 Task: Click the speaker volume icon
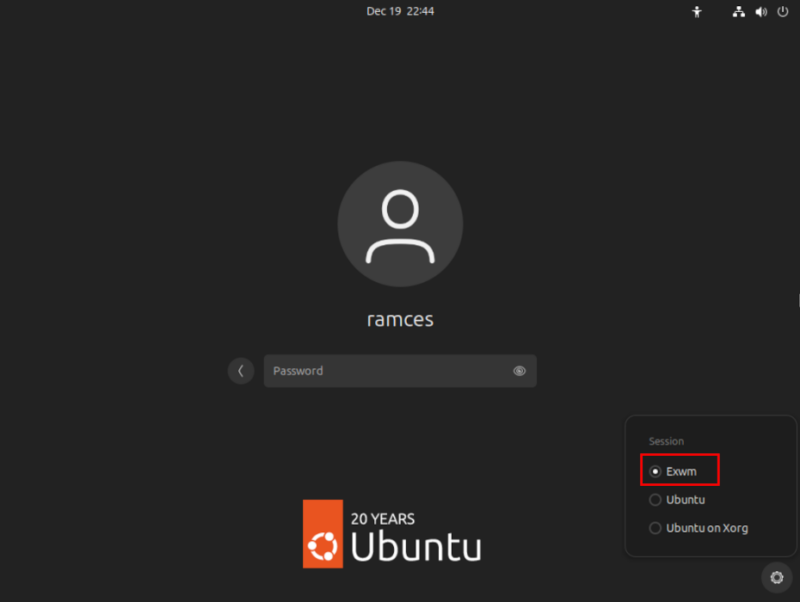[761, 11]
